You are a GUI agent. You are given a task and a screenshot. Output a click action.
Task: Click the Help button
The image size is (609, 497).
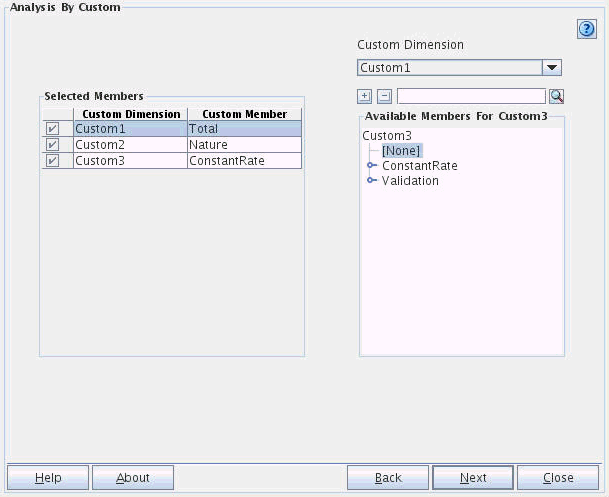48,478
